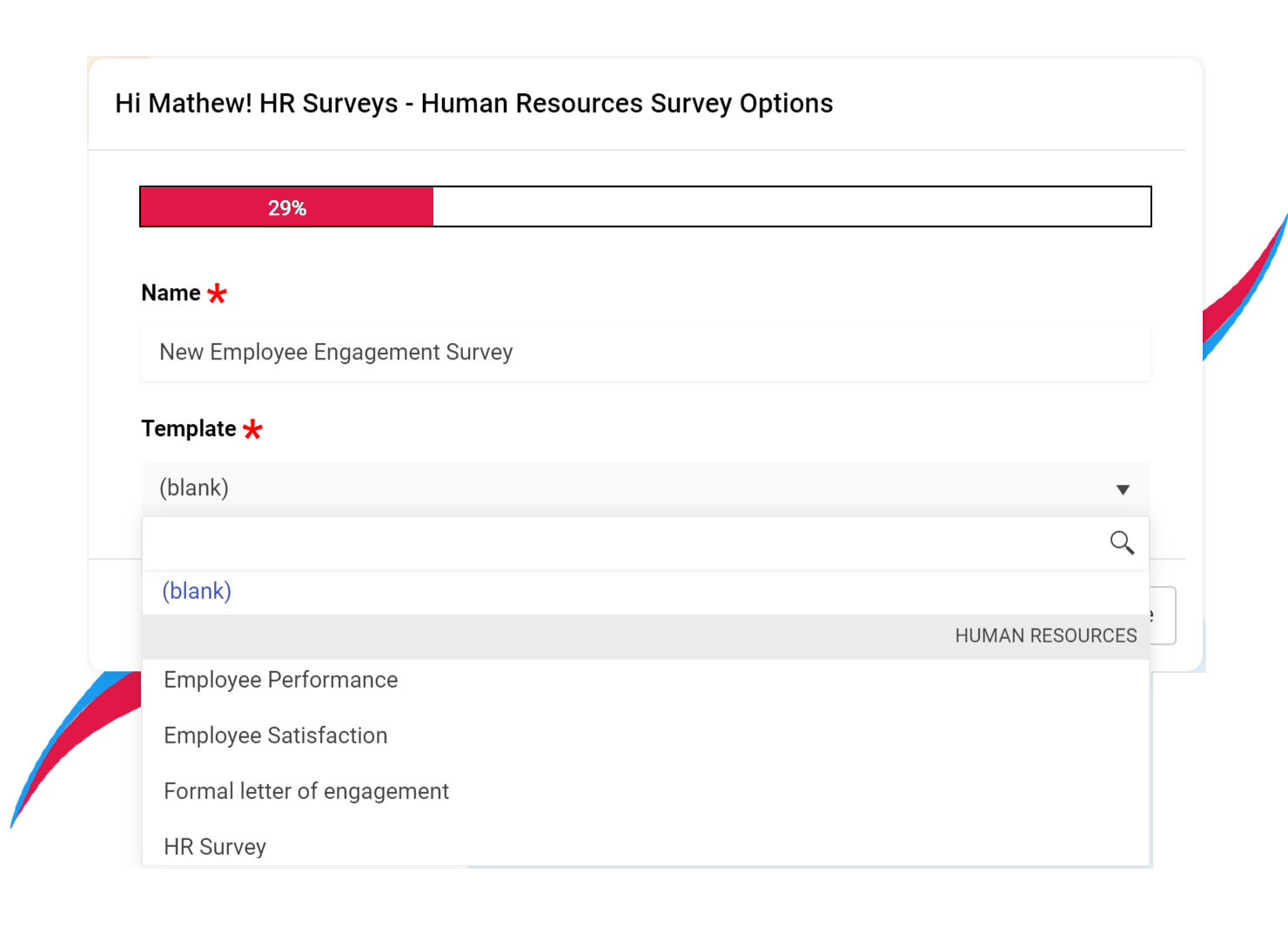Screen dimensions: 1288x941
Task: Click the currently selected (blank) template value
Action: pos(193,488)
